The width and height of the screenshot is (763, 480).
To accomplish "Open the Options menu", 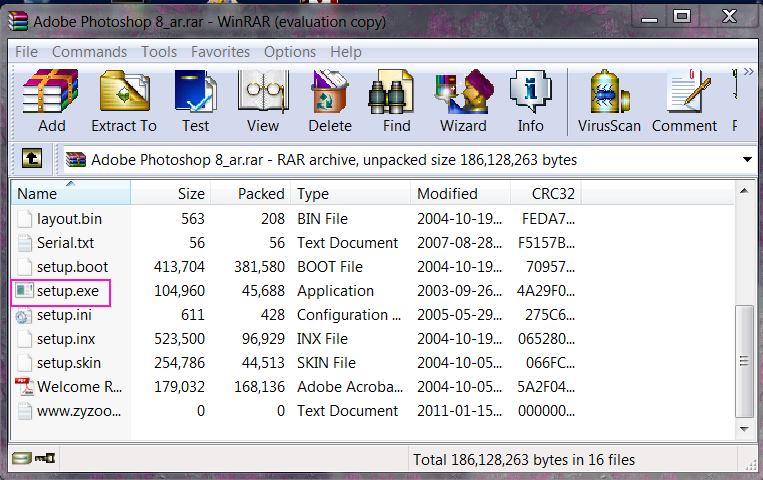I will 289,52.
